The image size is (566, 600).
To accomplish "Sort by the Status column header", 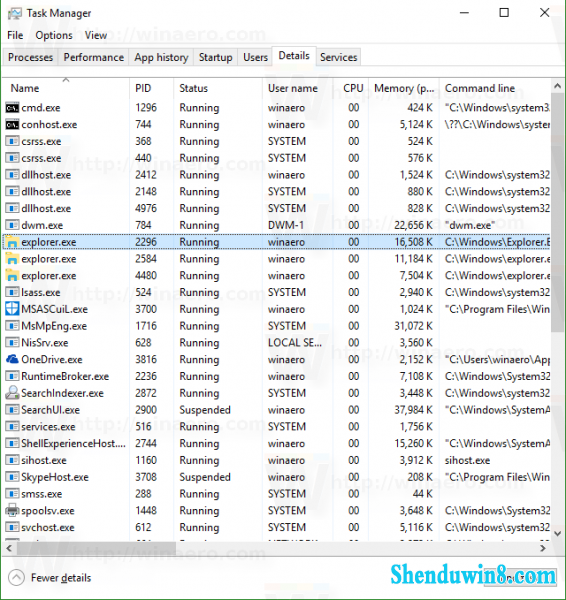I will (218, 88).
